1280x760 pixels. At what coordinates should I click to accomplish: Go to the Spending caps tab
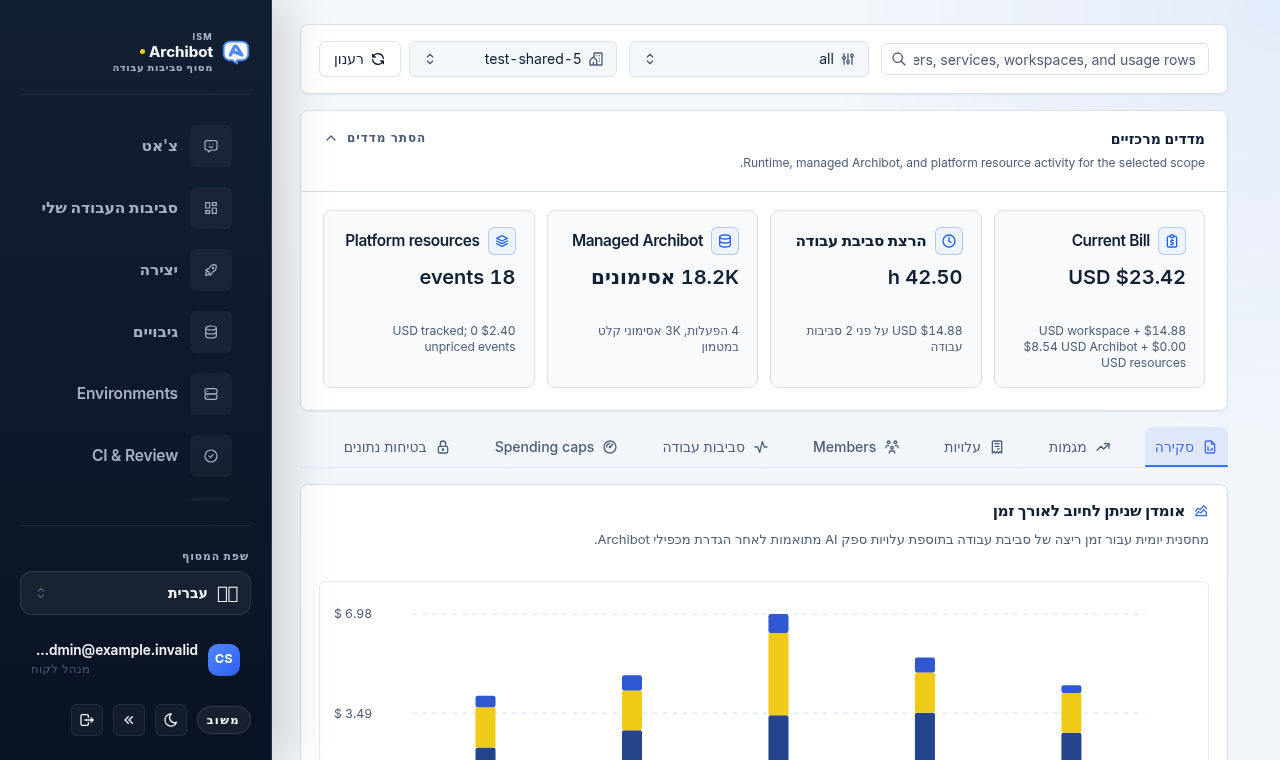coord(556,447)
